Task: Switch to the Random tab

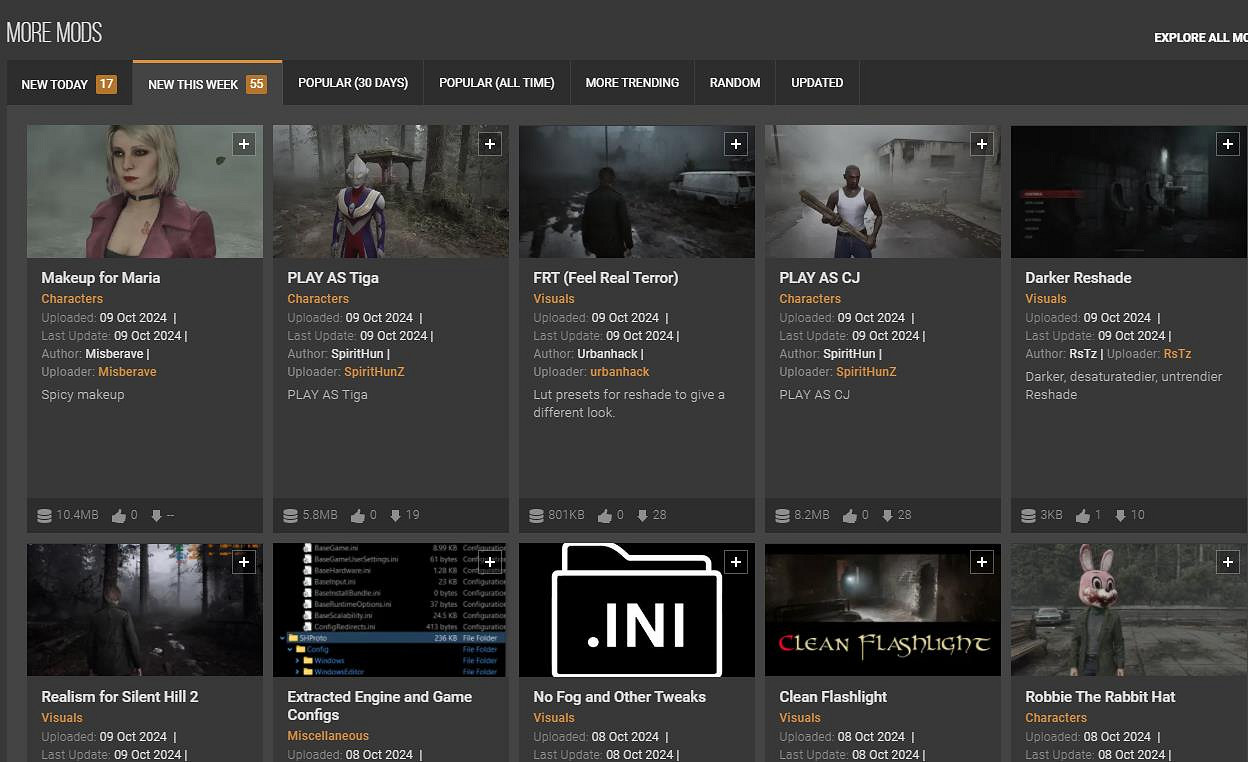Action: (x=735, y=83)
